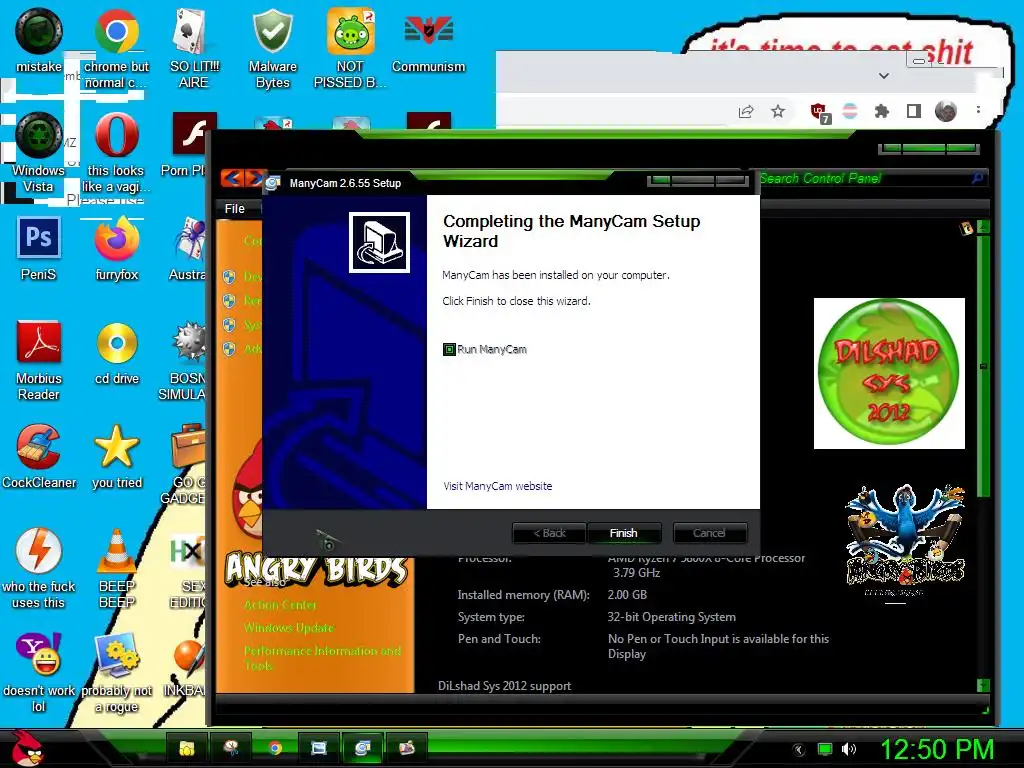Click the Control Panel search magnifier icon
Viewport: 1024px width, 768px height.
pos(978,178)
